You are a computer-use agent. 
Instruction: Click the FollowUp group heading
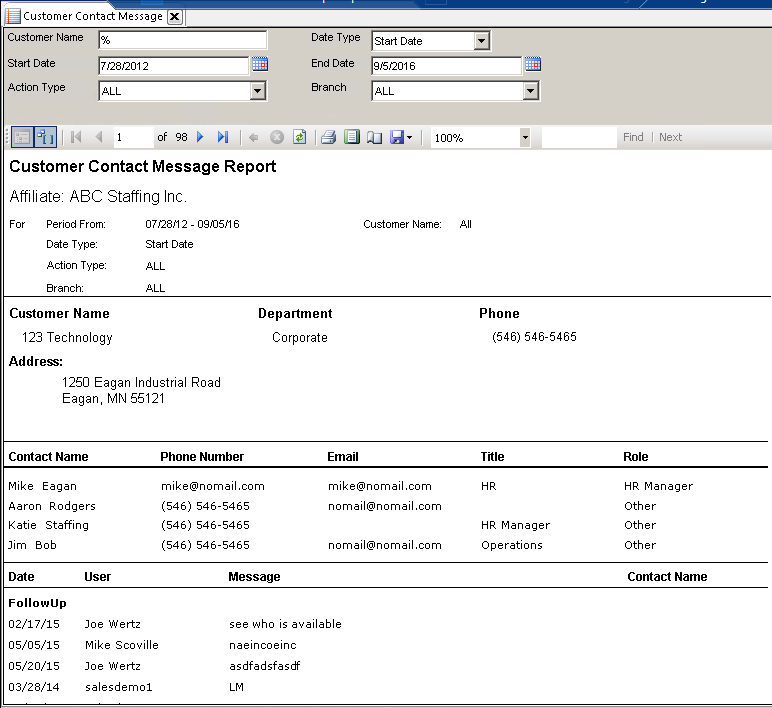37,603
